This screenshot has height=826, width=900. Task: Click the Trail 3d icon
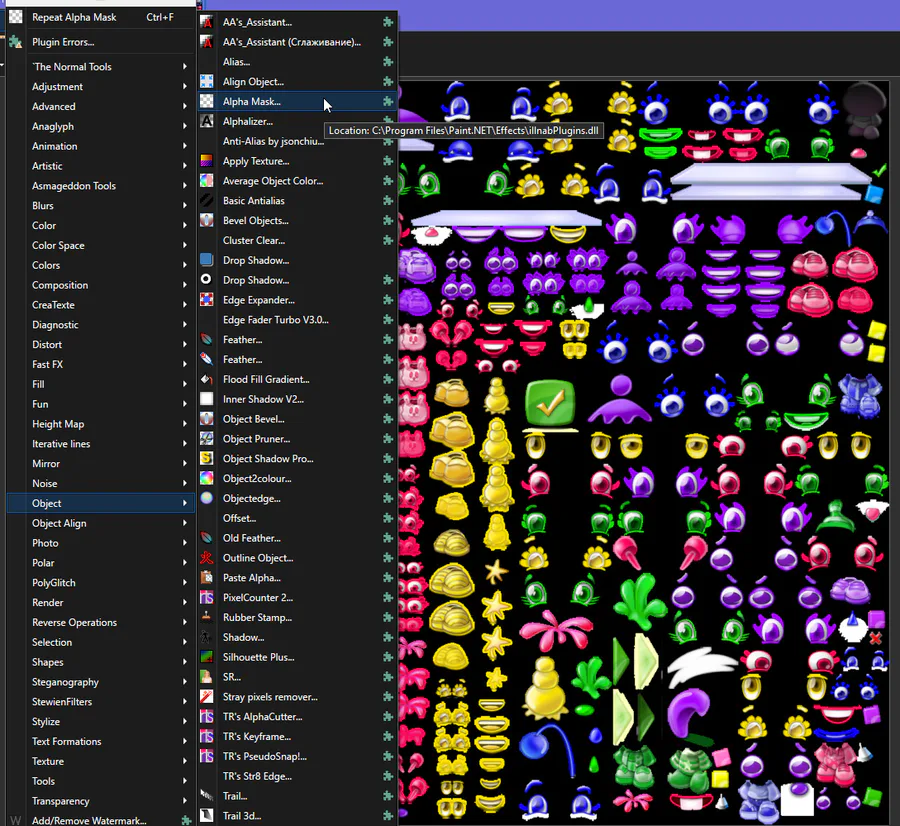click(207, 816)
